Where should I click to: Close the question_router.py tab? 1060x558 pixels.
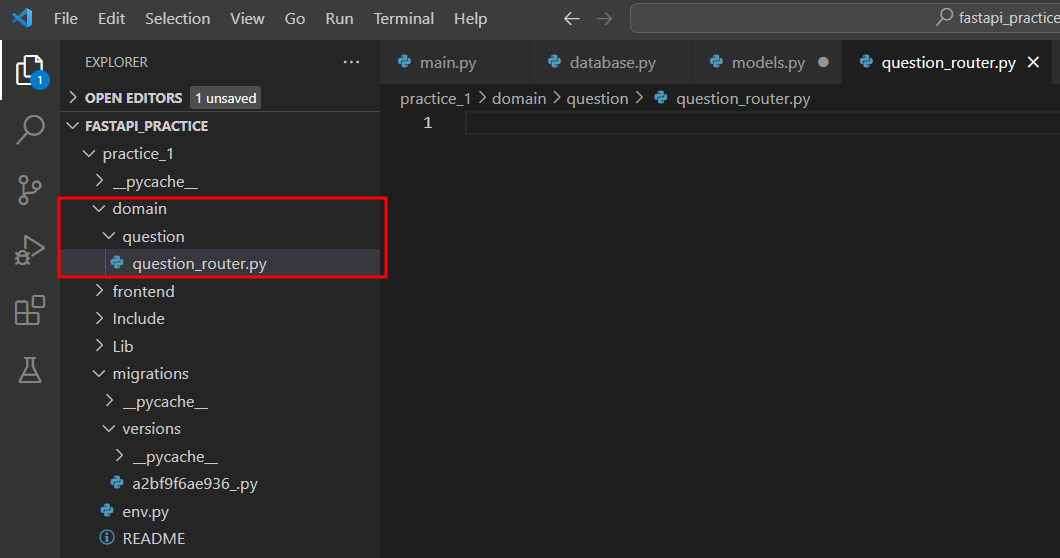tap(1034, 62)
